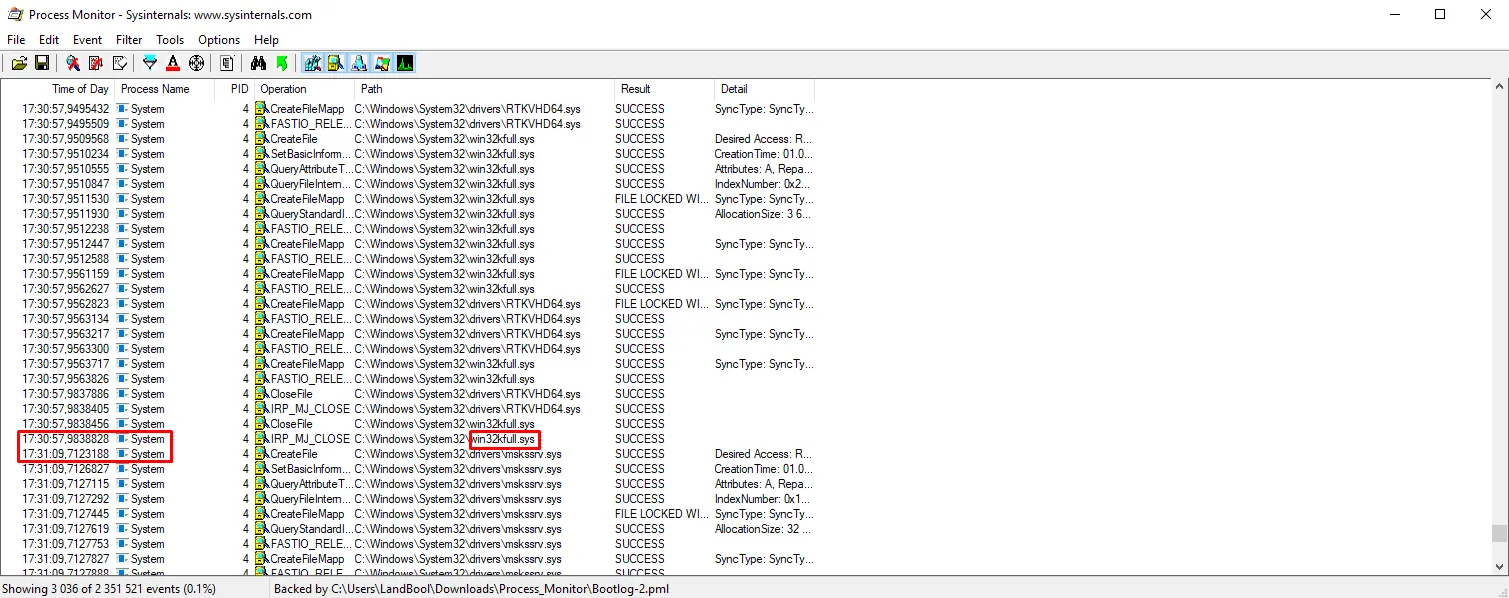The height and width of the screenshot is (598, 1509).
Task: Click the Operation column header
Action: (304, 89)
